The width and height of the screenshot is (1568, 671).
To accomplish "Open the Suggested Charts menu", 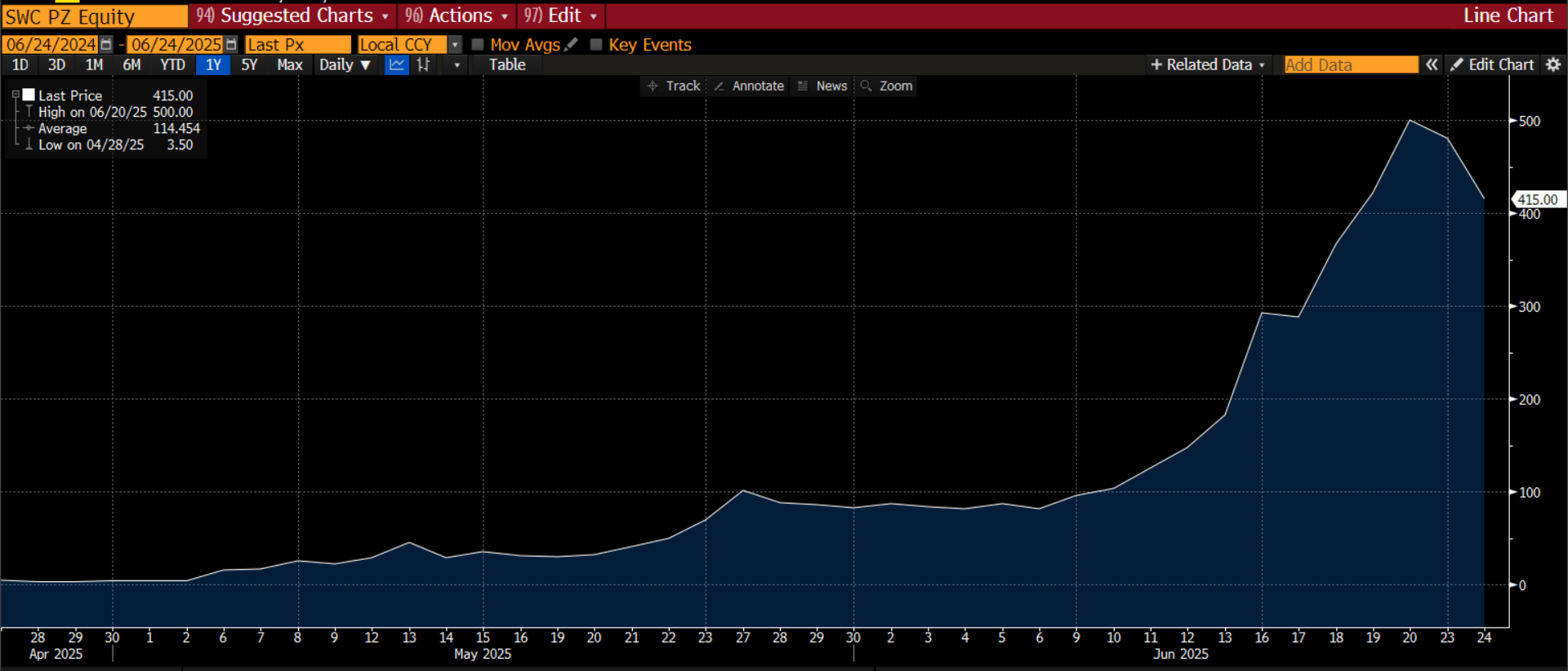I will [x=292, y=16].
